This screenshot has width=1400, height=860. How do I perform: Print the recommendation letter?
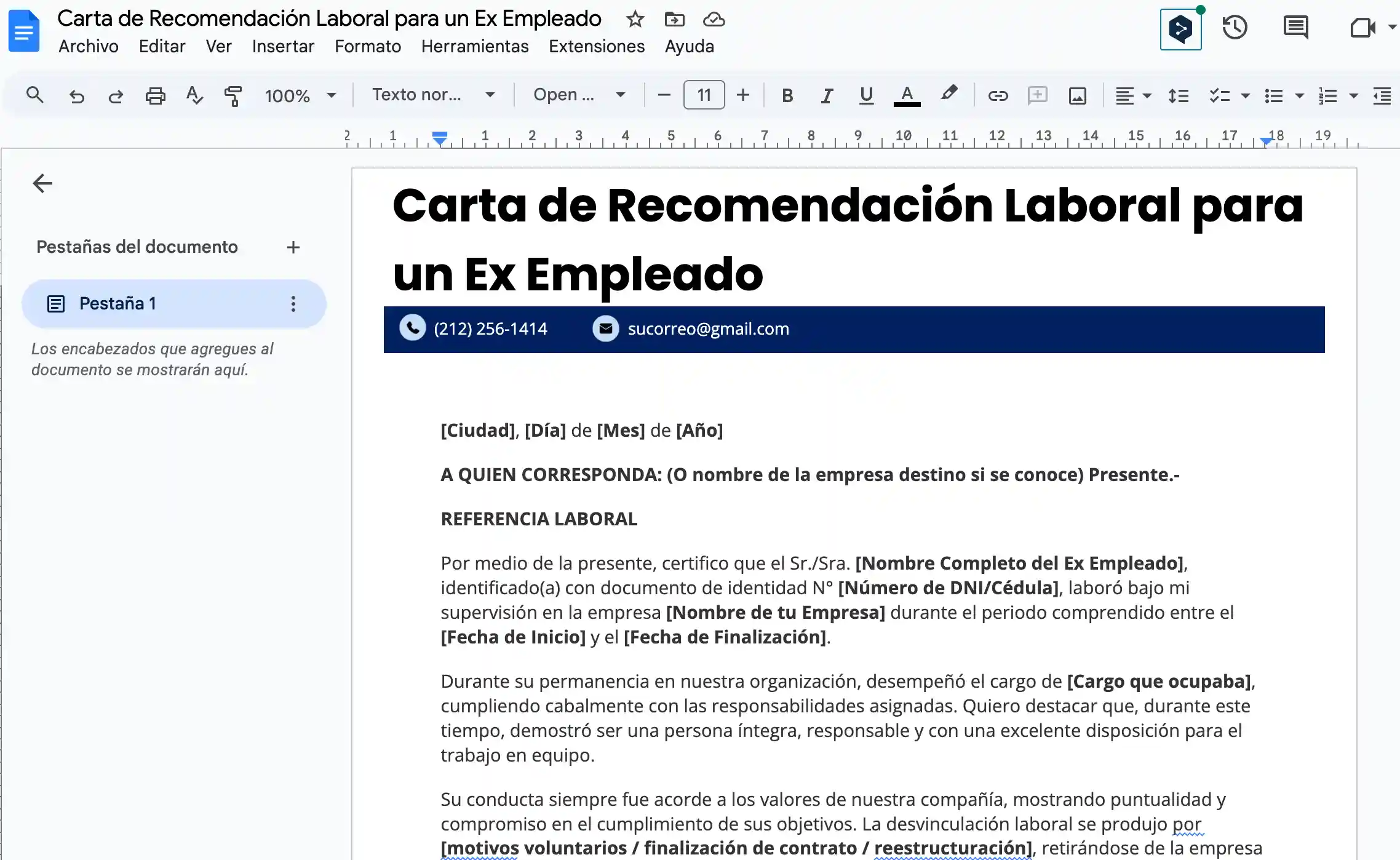(154, 95)
